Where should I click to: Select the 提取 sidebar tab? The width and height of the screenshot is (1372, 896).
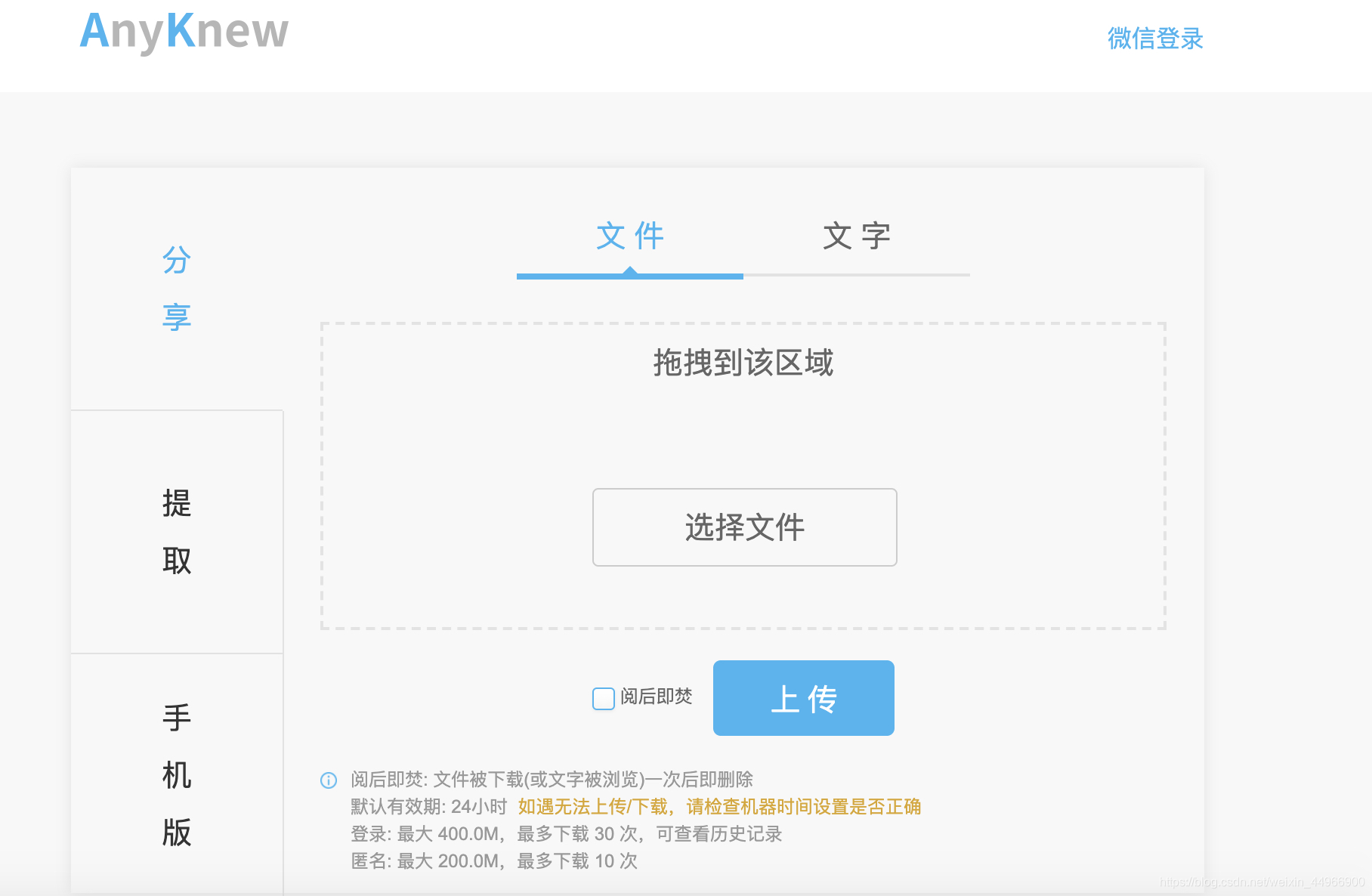coord(177,532)
